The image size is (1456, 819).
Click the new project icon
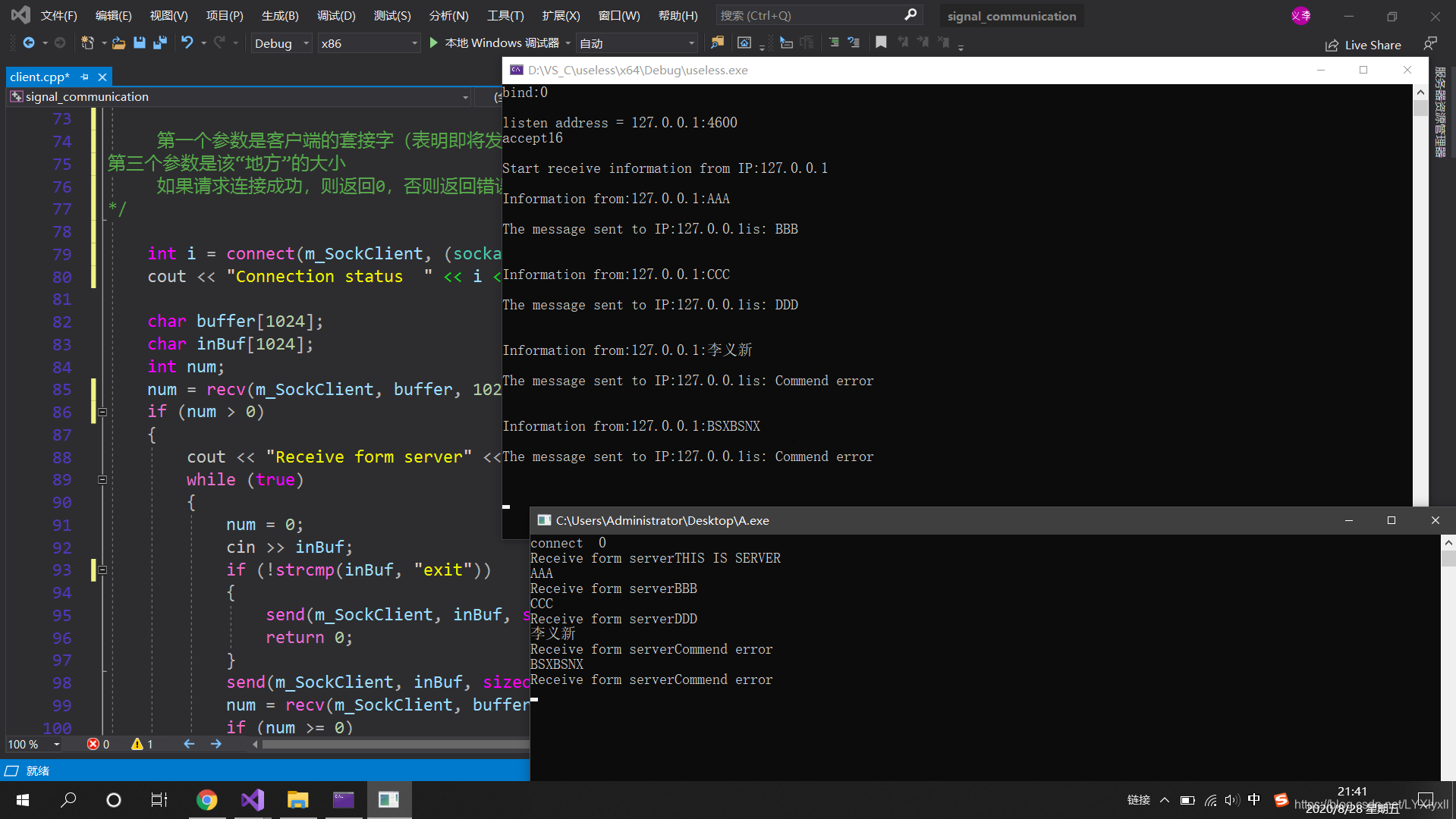87,43
